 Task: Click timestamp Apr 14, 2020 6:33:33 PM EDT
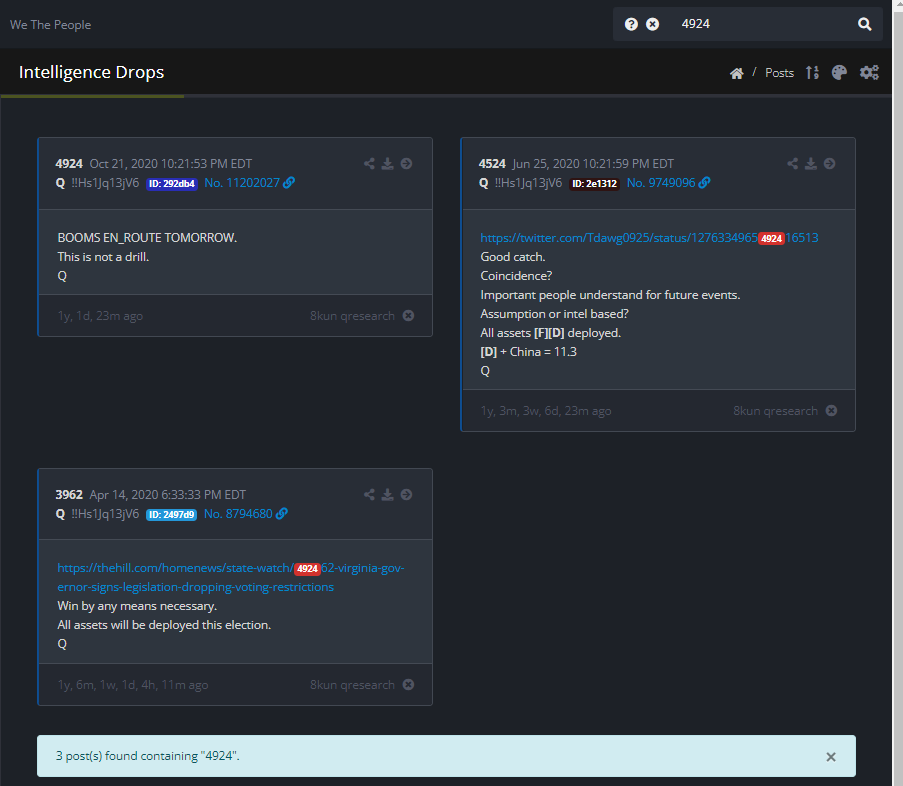pos(168,495)
